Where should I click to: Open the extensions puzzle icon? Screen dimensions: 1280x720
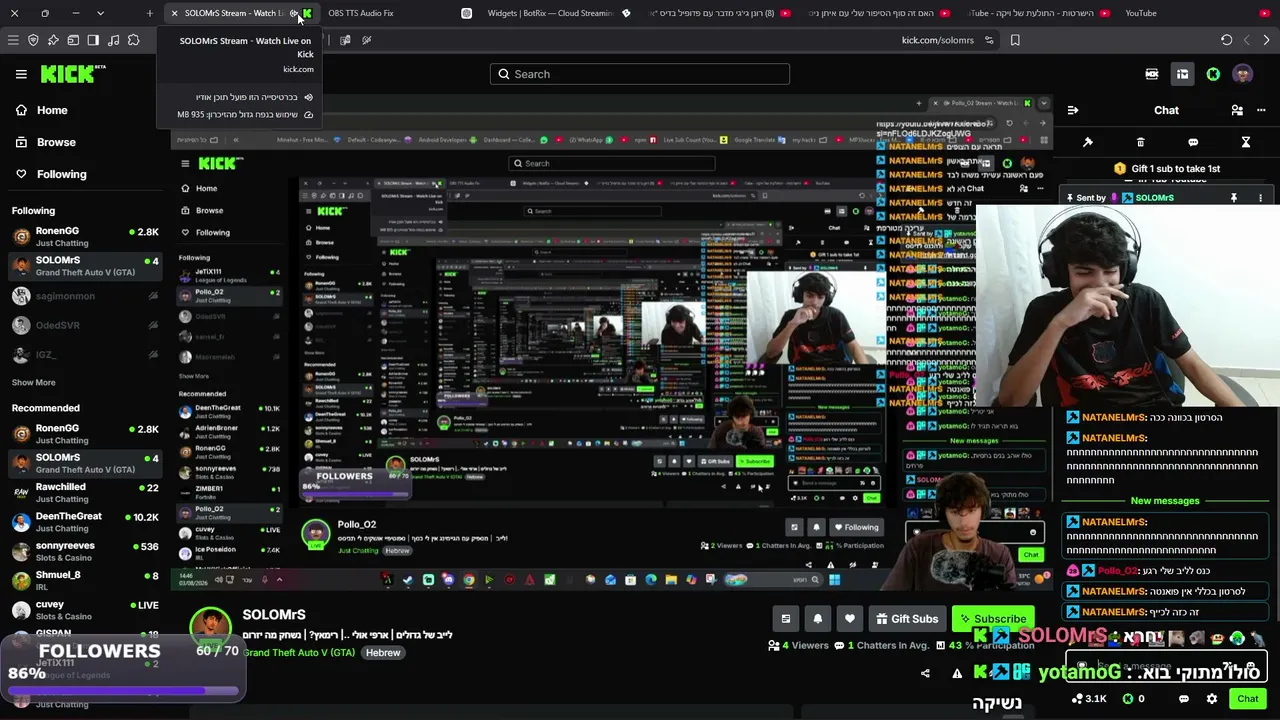coord(133,40)
